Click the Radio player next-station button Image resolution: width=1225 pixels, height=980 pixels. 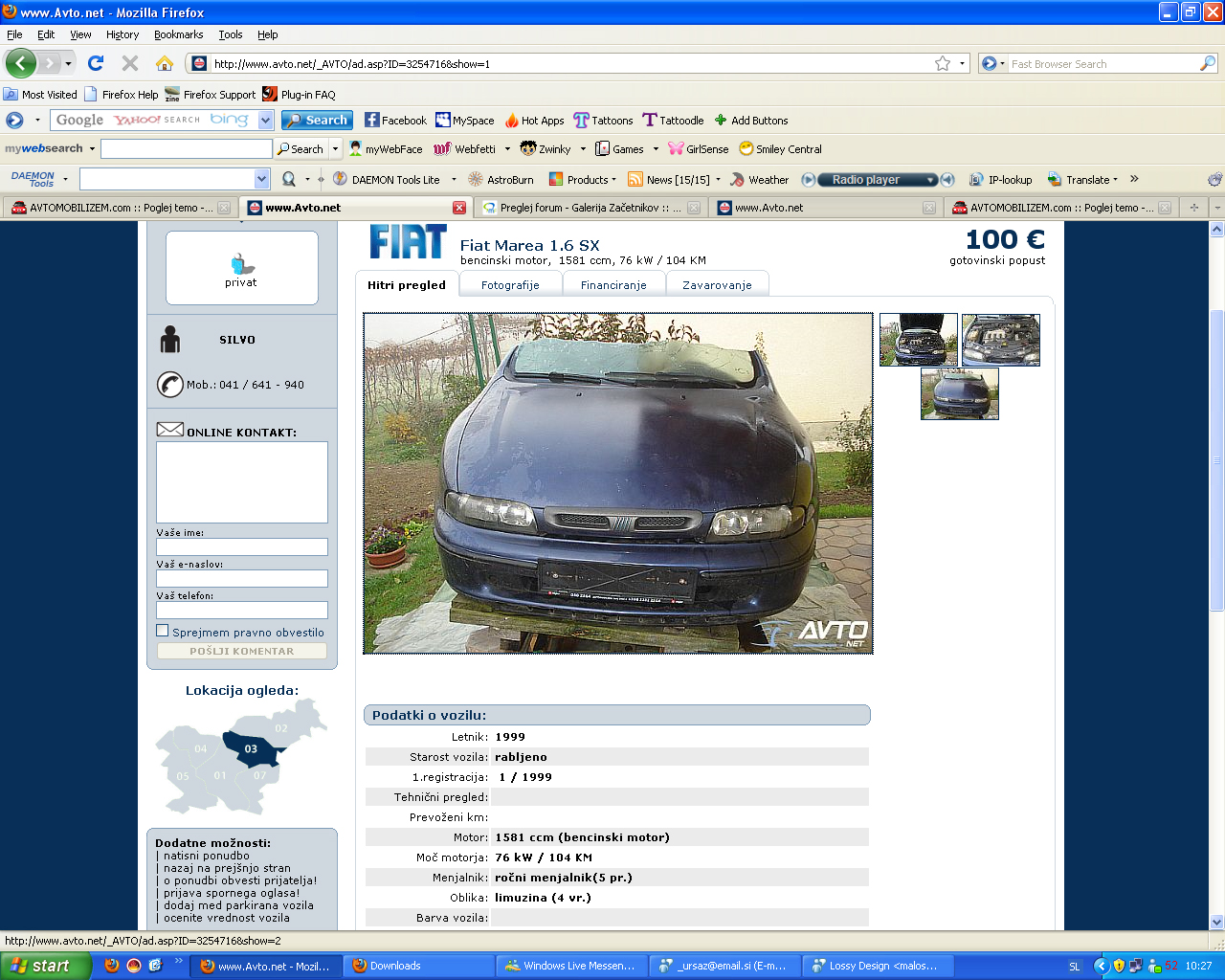[947, 179]
